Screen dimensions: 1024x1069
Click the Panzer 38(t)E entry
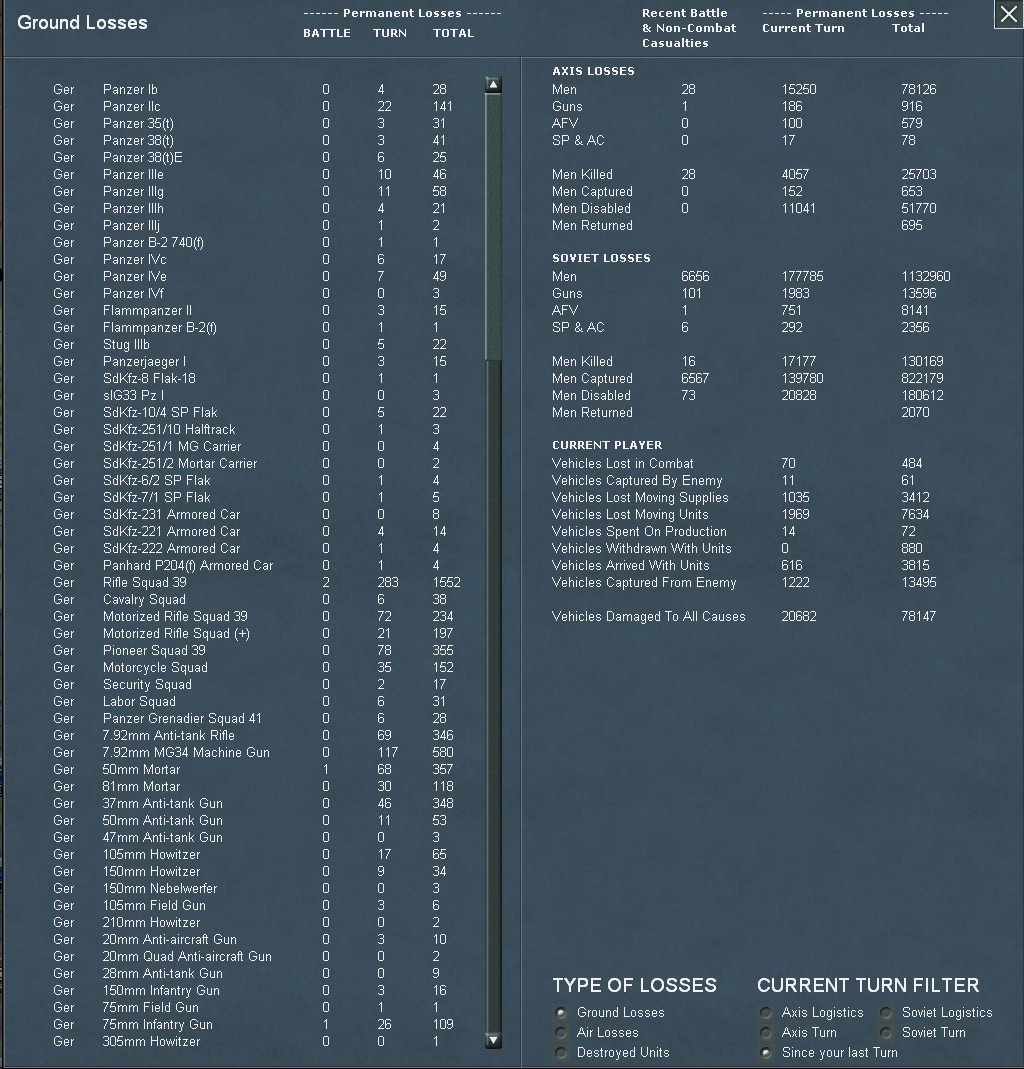[x=142, y=157]
